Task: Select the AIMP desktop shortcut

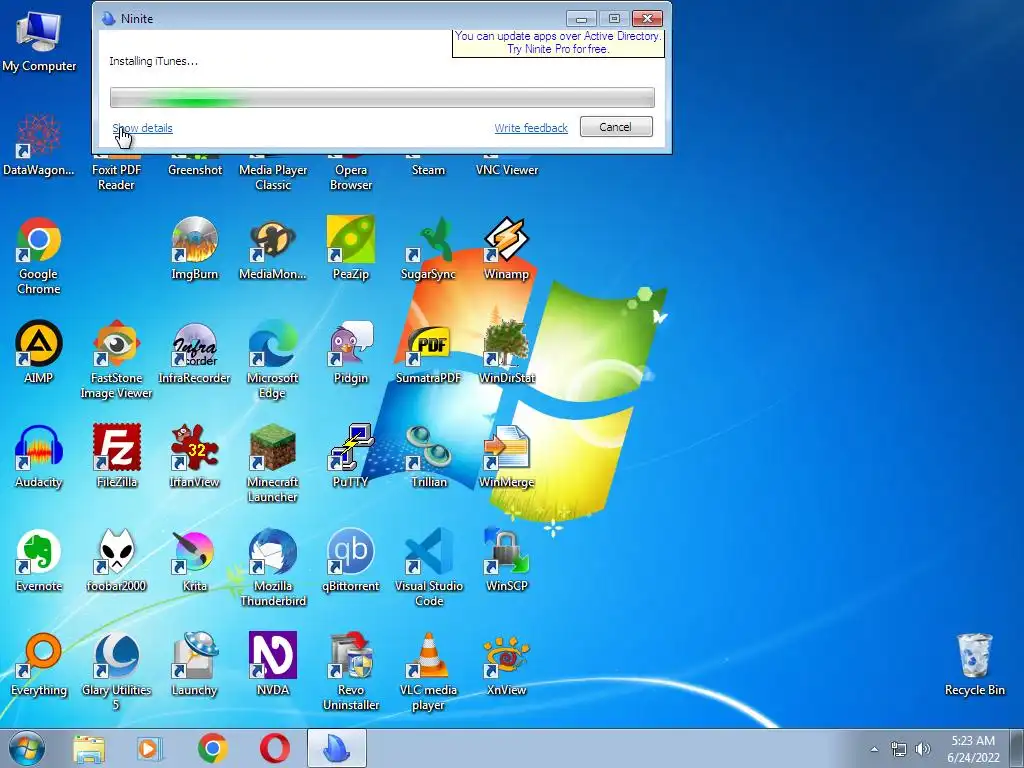Action: point(39,352)
